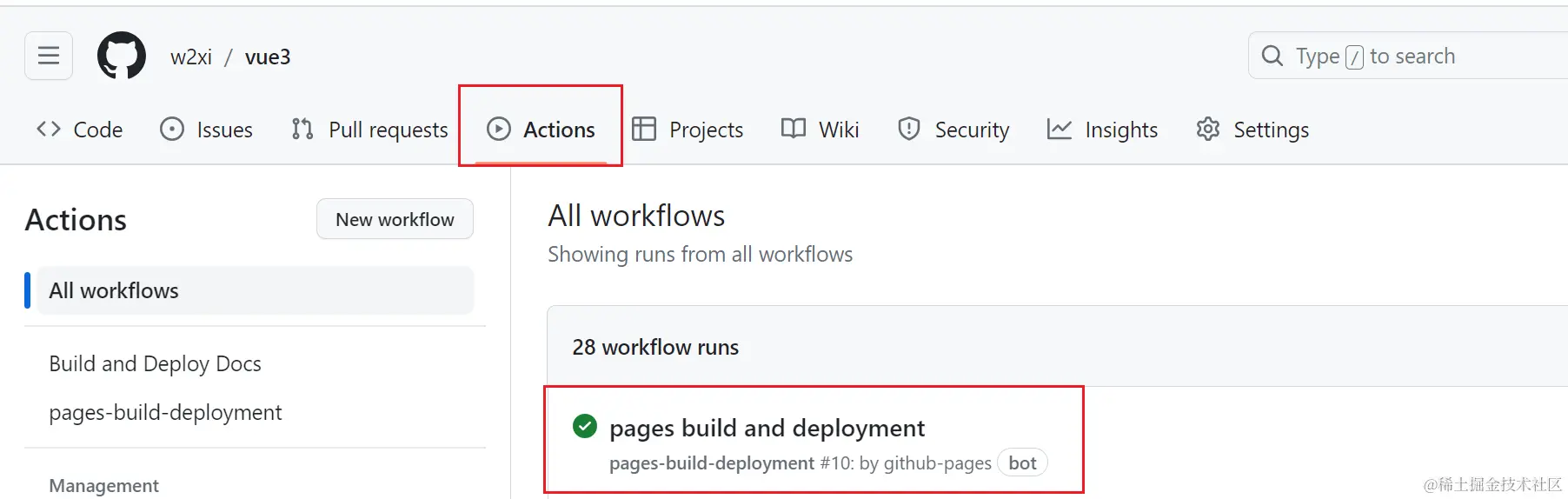
Task: Switch to the Code tab
Action: (x=80, y=130)
